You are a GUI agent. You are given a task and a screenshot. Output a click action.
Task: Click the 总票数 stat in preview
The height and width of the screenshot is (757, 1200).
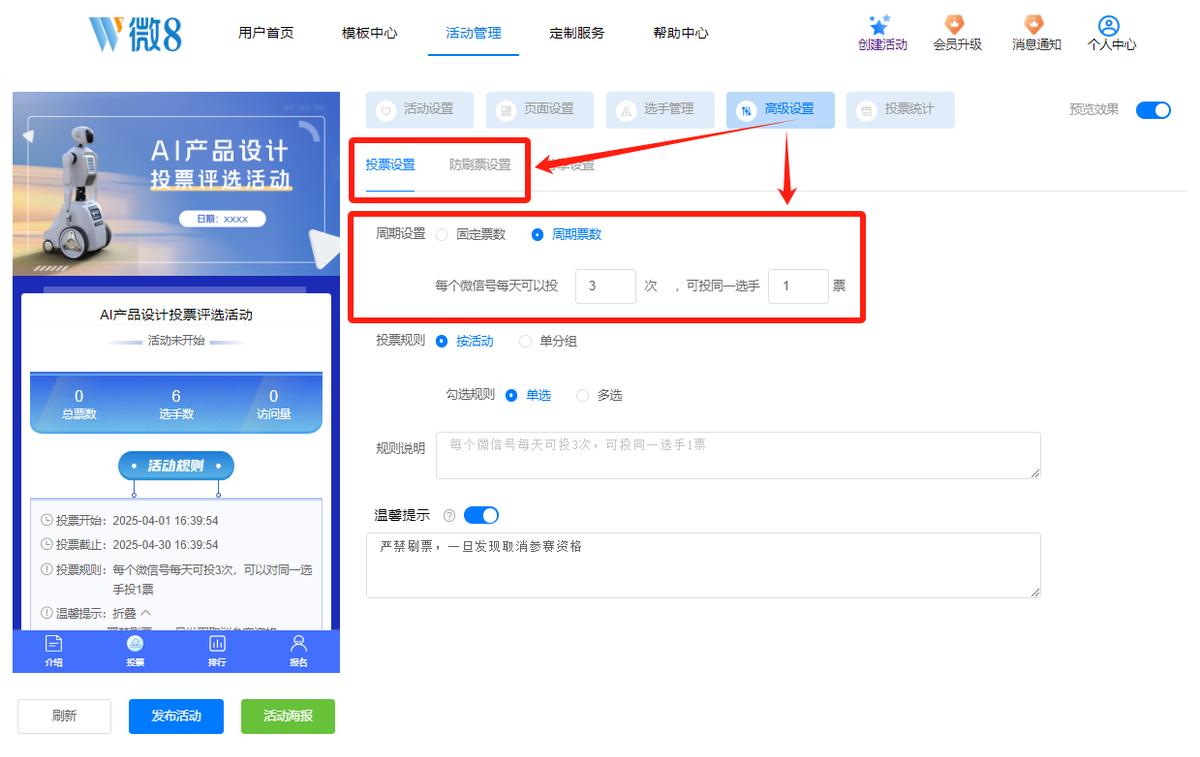[x=79, y=404]
